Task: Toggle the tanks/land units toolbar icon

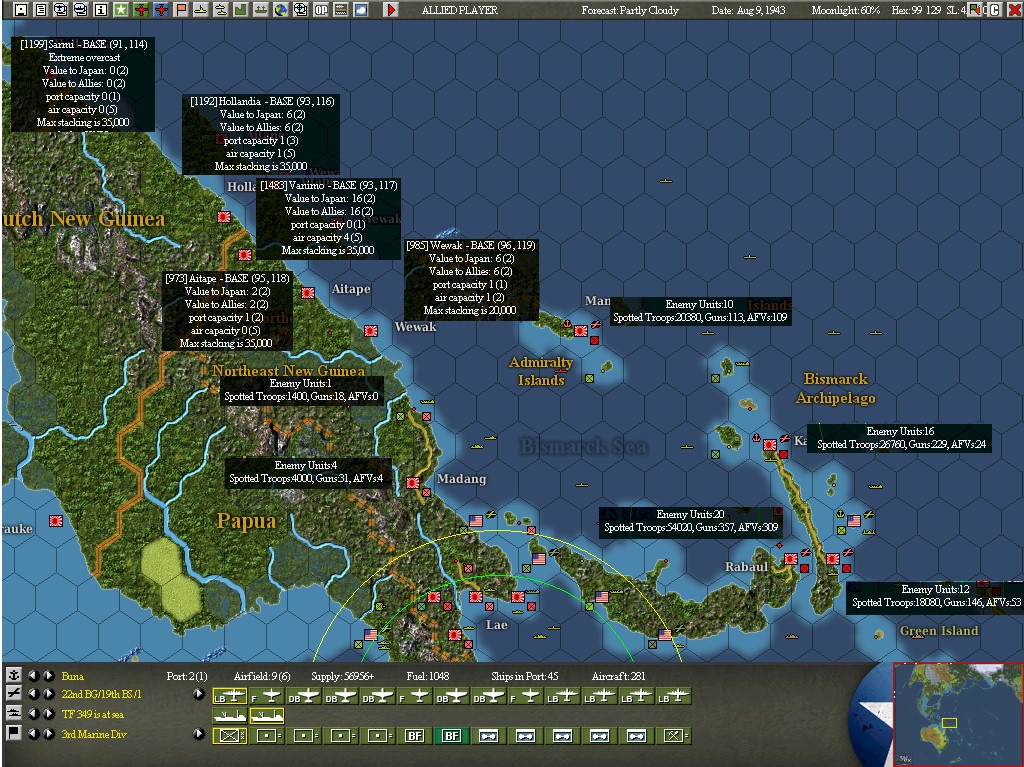Action: pyautogui.click(x=261, y=10)
